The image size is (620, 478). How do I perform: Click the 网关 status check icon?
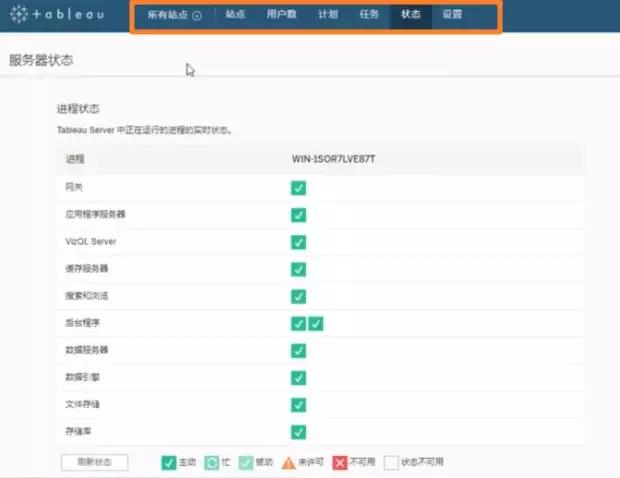(x=298, y=187)
